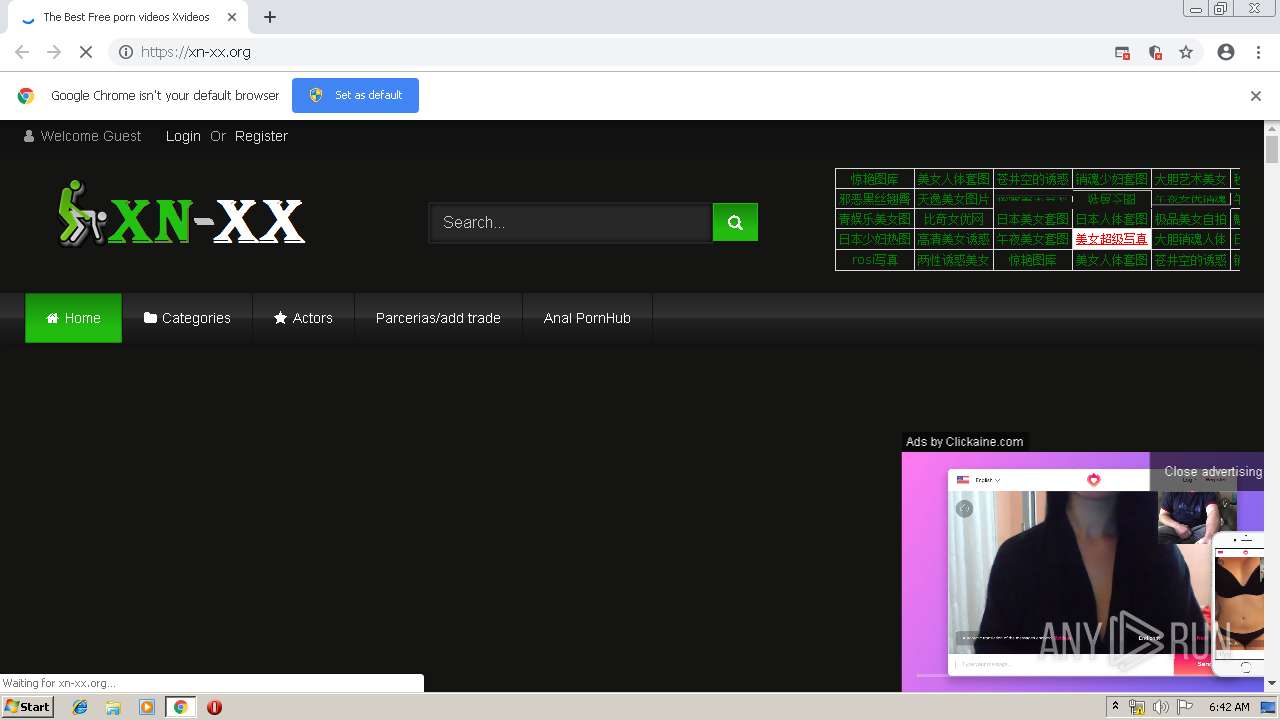
Task: Click the Action Center flag tray icon
Action: click(x=1185, y=707)
